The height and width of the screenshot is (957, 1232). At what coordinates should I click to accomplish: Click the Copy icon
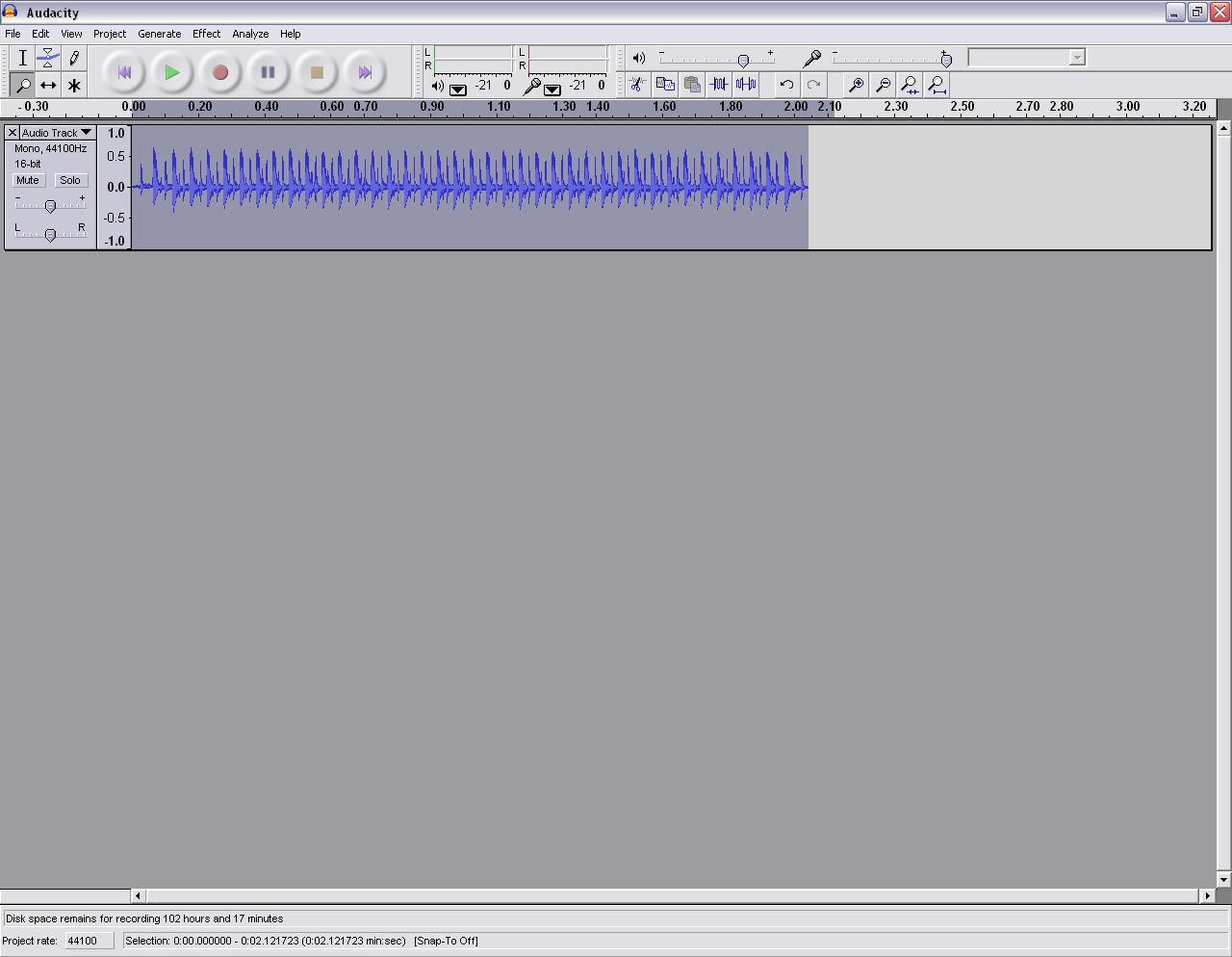coord(665,85)
